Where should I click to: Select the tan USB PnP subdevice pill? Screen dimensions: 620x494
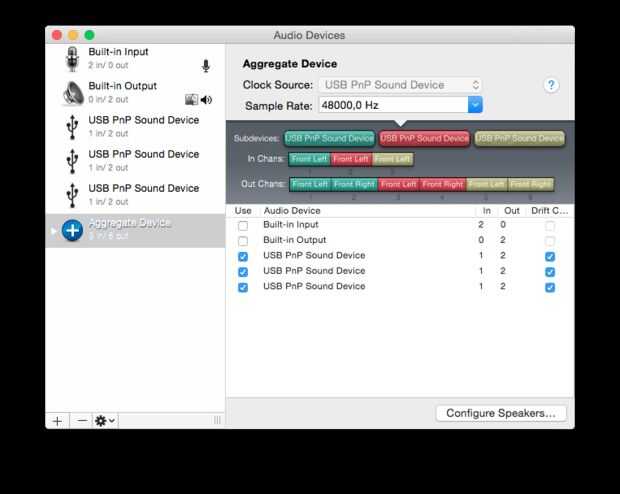[520, 138]
